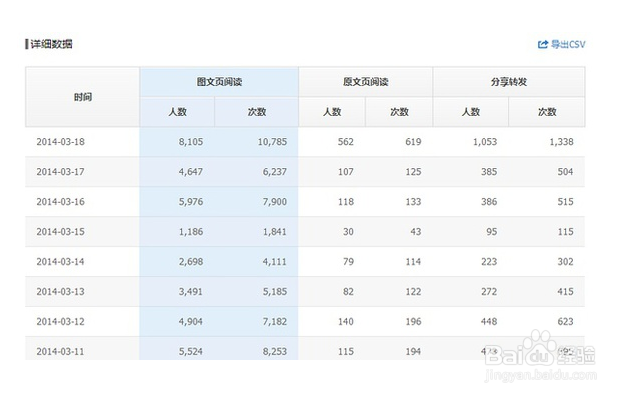Click the value 4,647
Viewport: 633px width, 397px height.
[x=191, y=172]
